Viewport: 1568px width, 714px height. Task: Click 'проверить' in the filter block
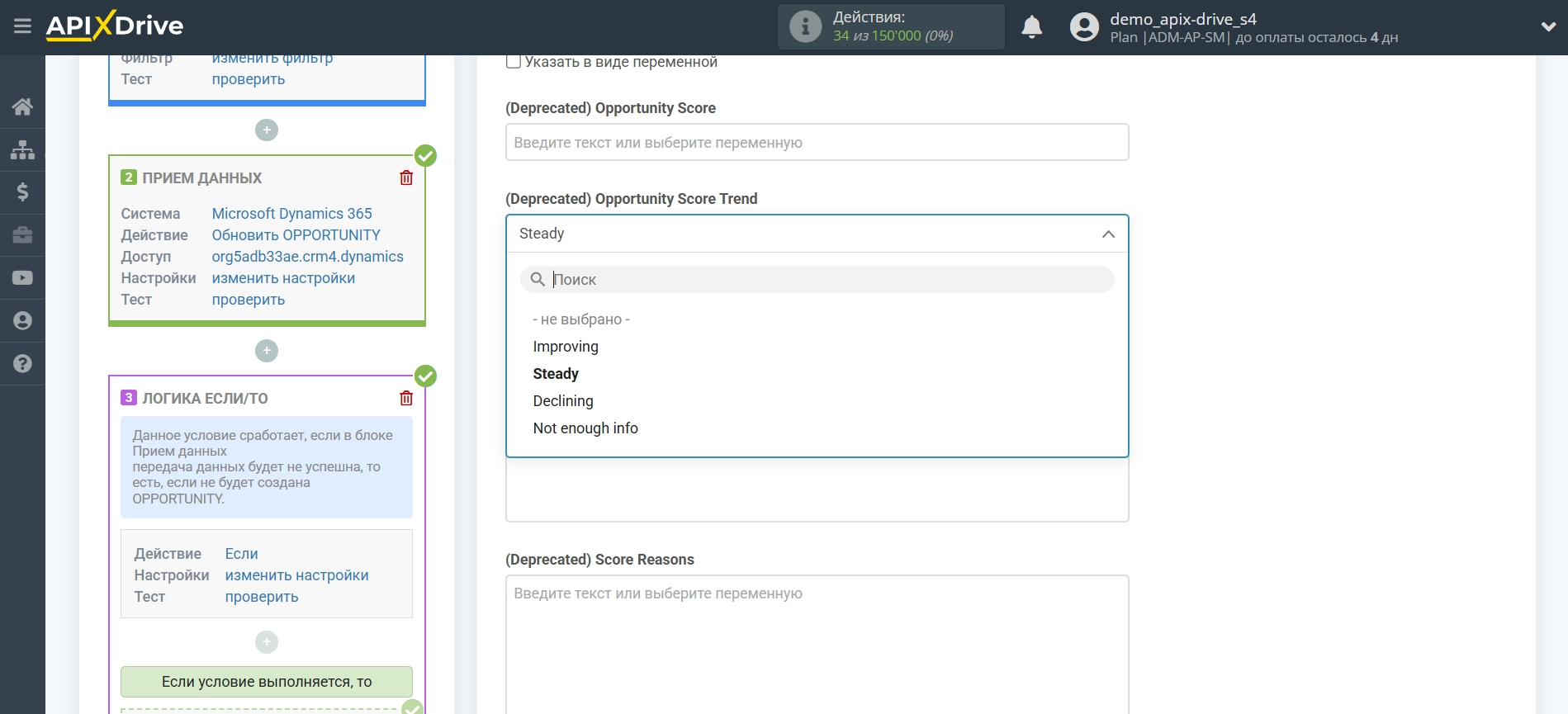point(249,79)
